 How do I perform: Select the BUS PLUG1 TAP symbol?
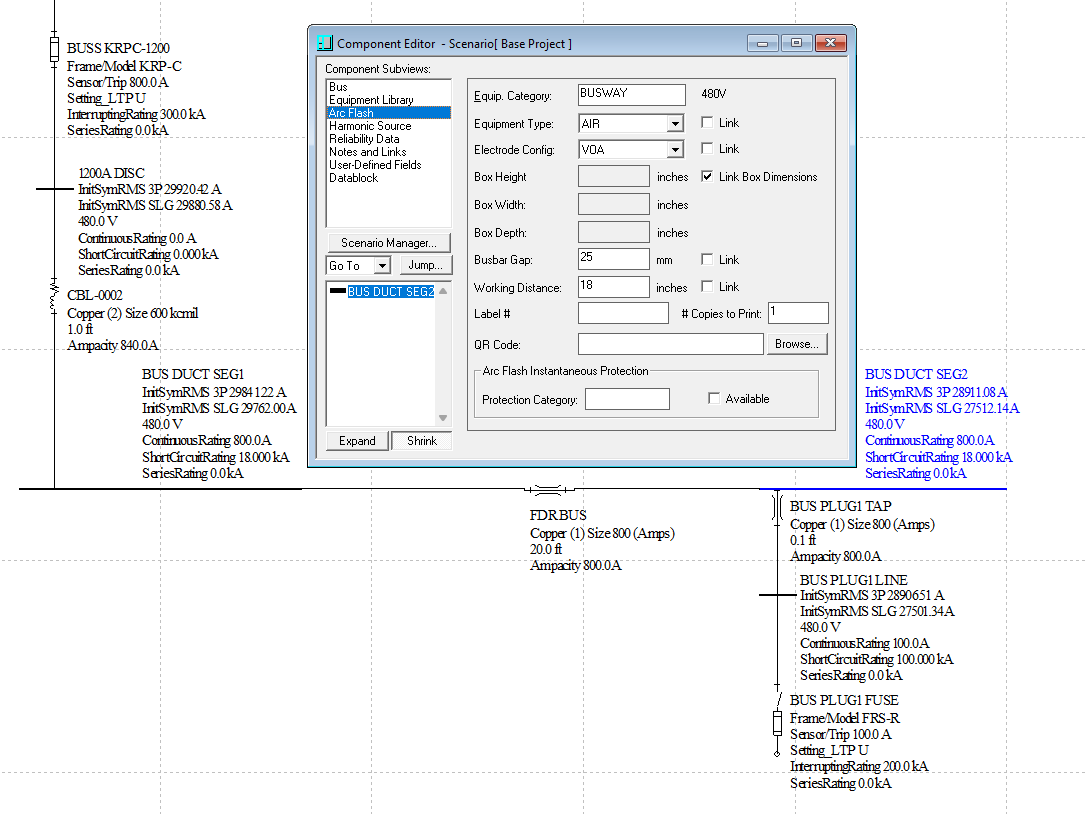click(777, 509)
